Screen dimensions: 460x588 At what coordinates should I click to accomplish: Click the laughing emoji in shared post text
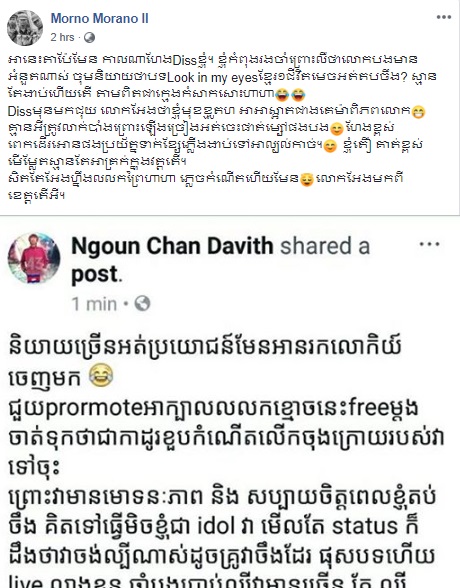click(x=101, y=375)
